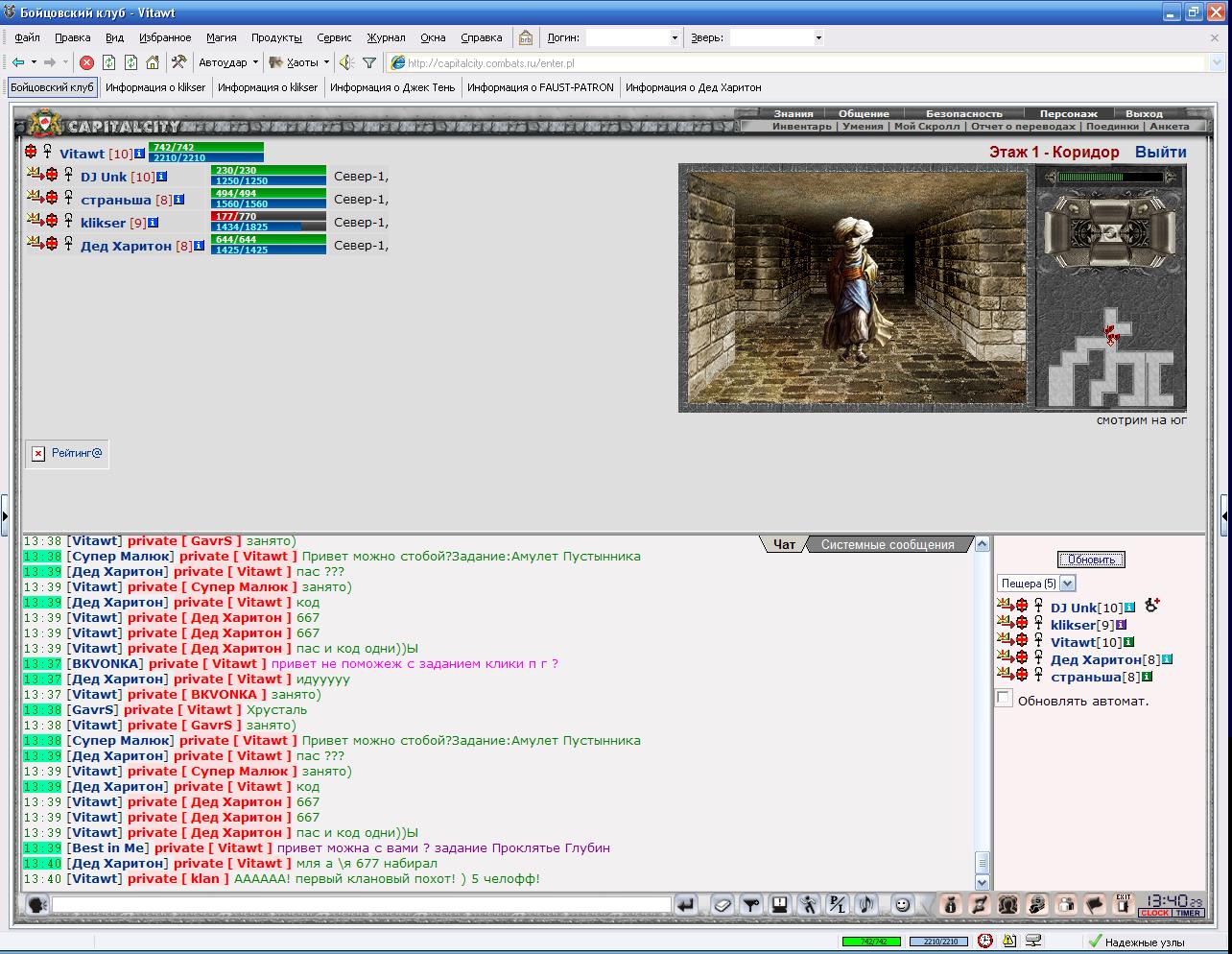Click the P/L icon in chat bar
The image size is (1232, 954).
[x=838, y=904]
